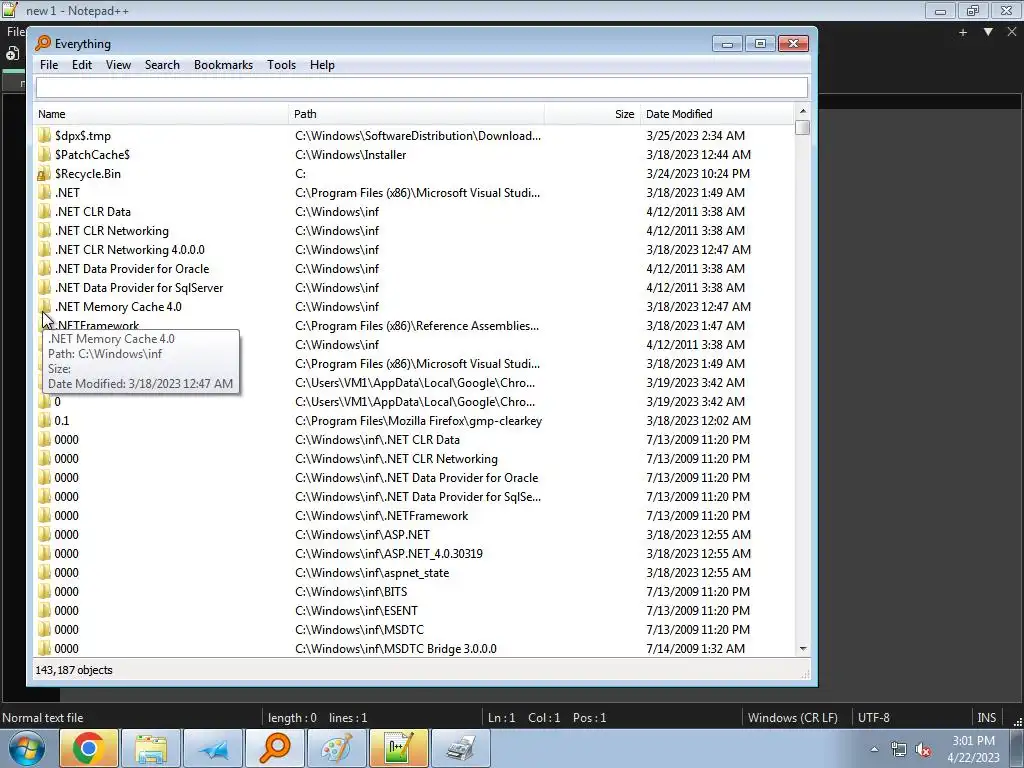Select folder icon of 0000 in ASP.NET
This screenshot has width=1024, height=768.
click(44, 534)
